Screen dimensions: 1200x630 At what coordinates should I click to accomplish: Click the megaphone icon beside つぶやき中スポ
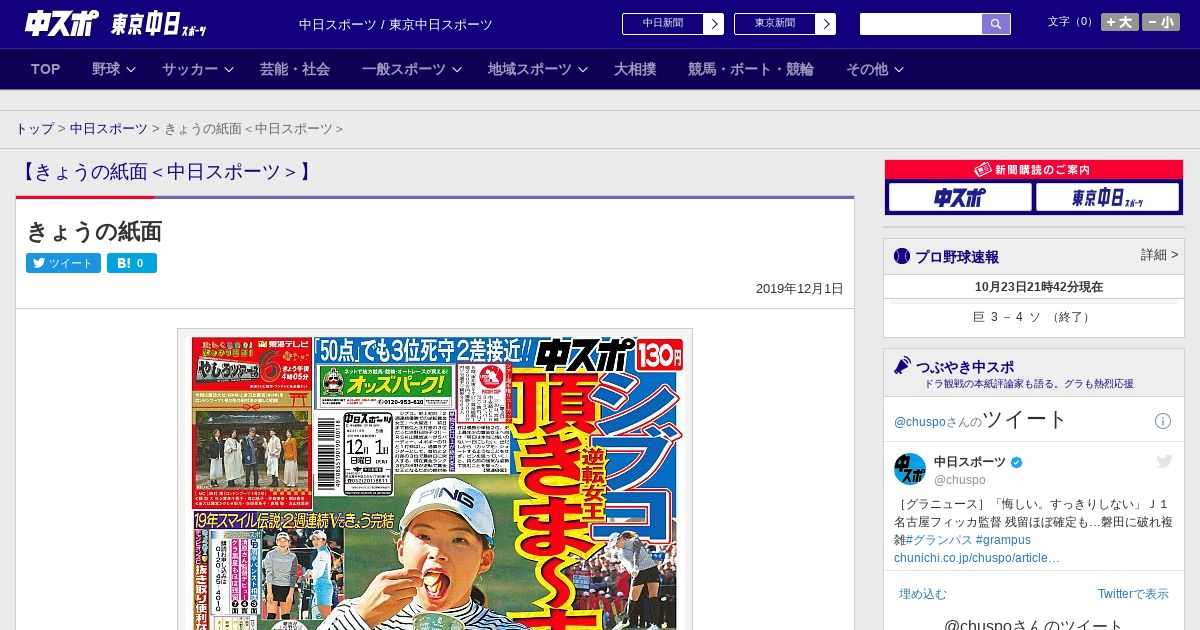click(903, 366)
